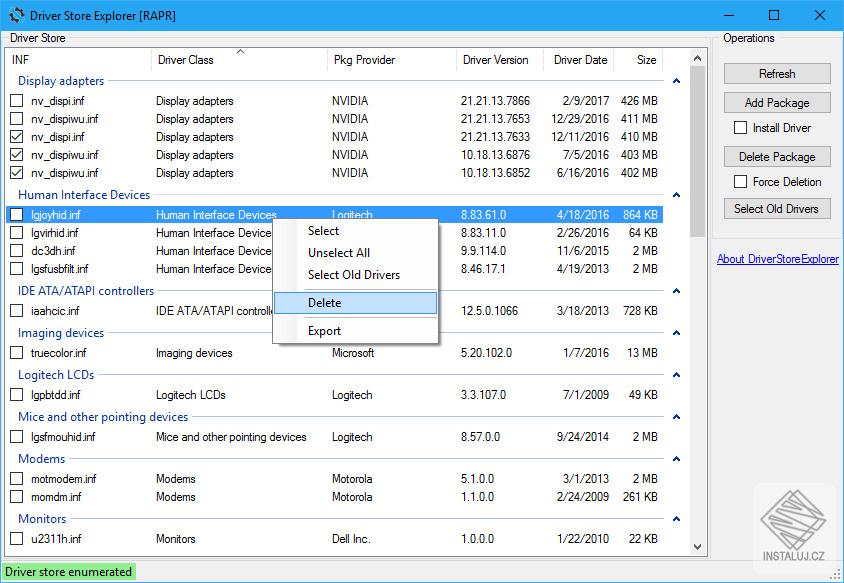Check the truecolor.inf driver checkbox
844x583 pixels.
point(17,353)
